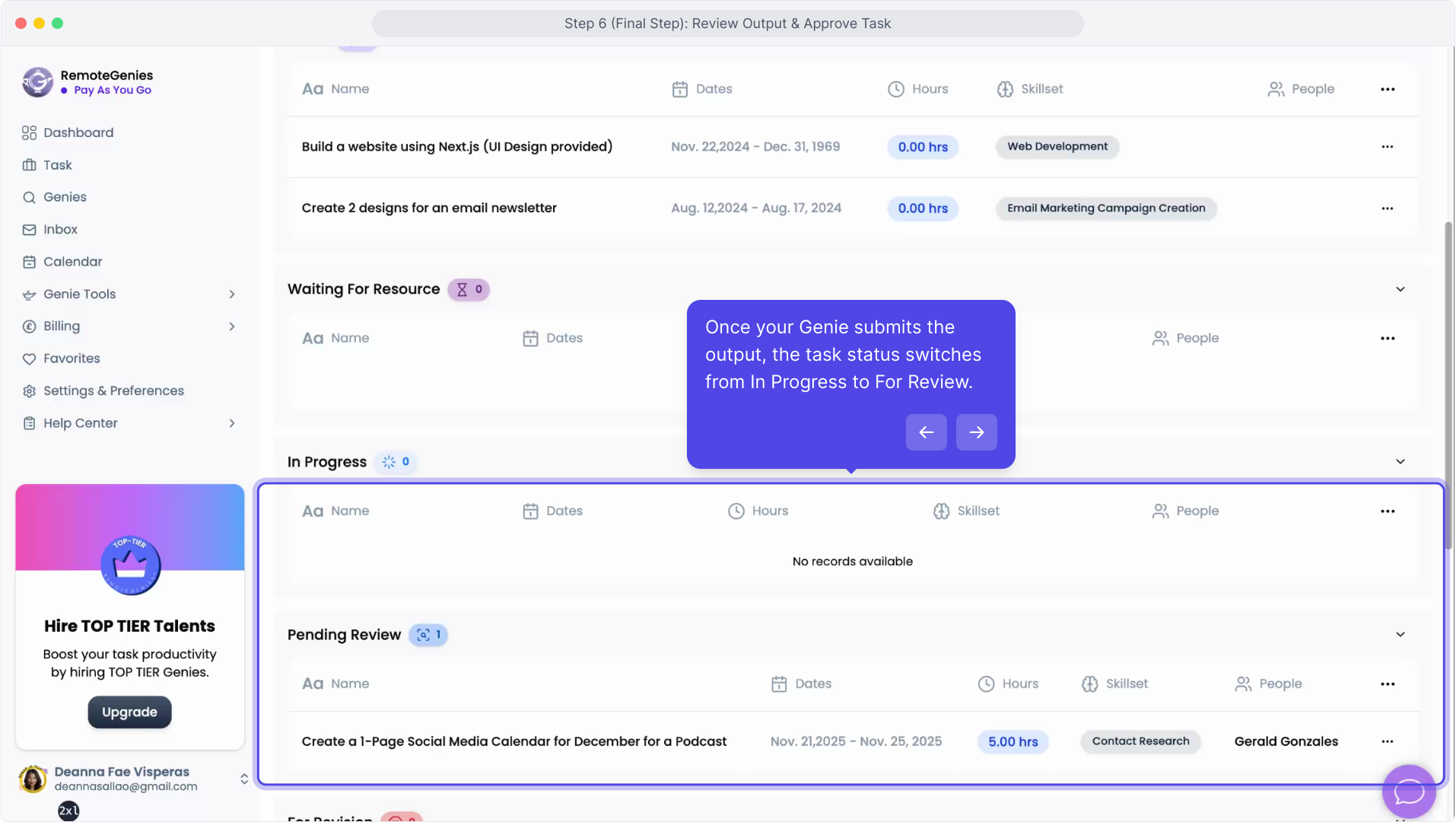Open options for email newsletter task
Viewport: 1456px width, 822px height.
coord(1388,209)
